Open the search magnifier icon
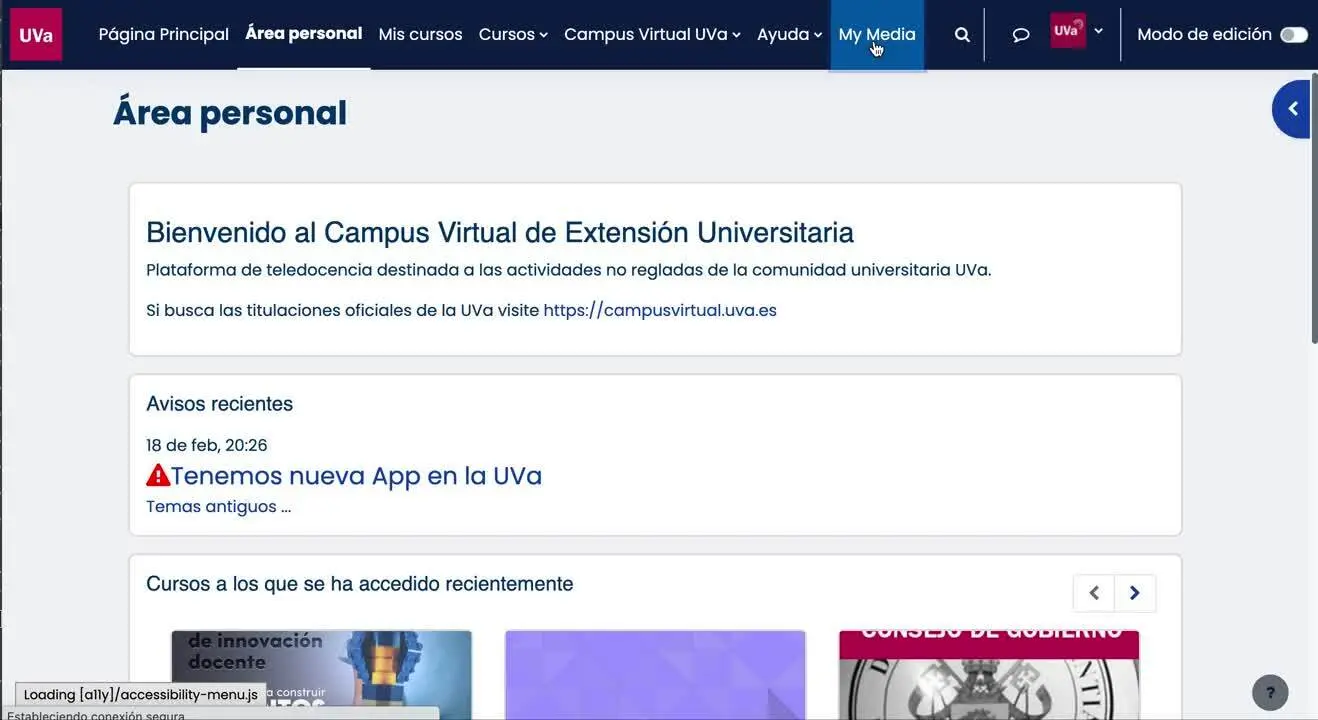Screen dimensions: 1318x720 (x=962, y=34)
